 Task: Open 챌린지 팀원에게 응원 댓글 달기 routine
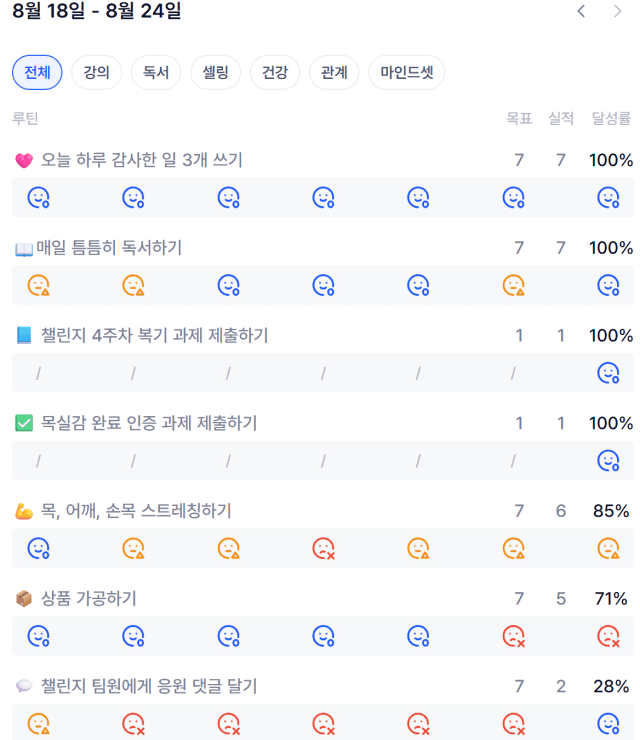tap(149, 686)
